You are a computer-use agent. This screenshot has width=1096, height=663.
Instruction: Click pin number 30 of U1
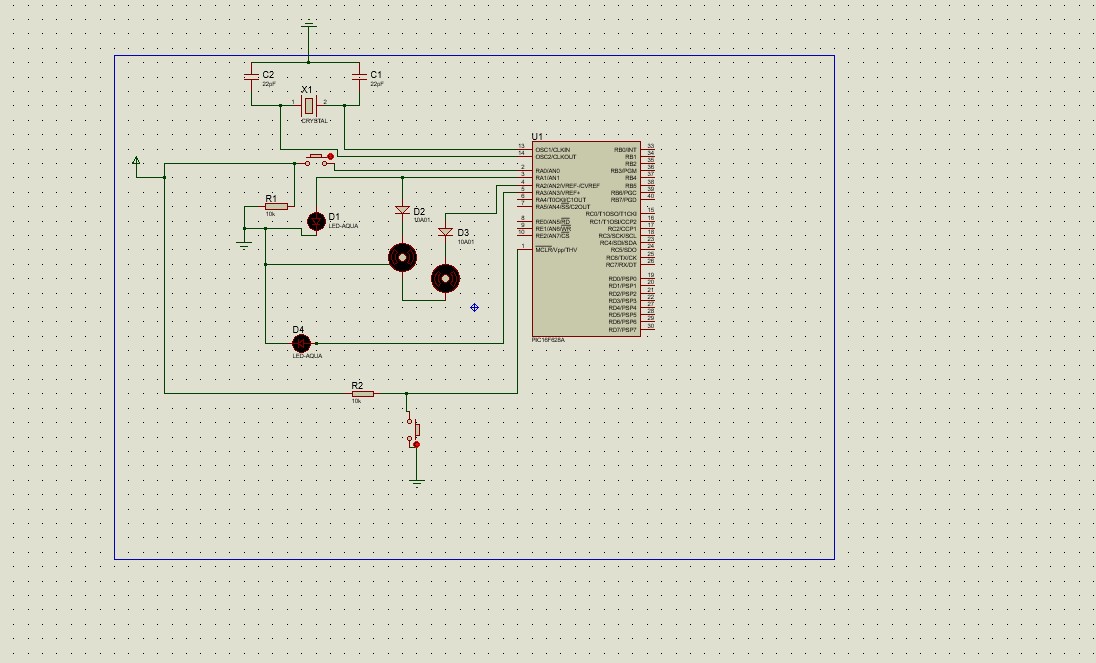point(651,326)
